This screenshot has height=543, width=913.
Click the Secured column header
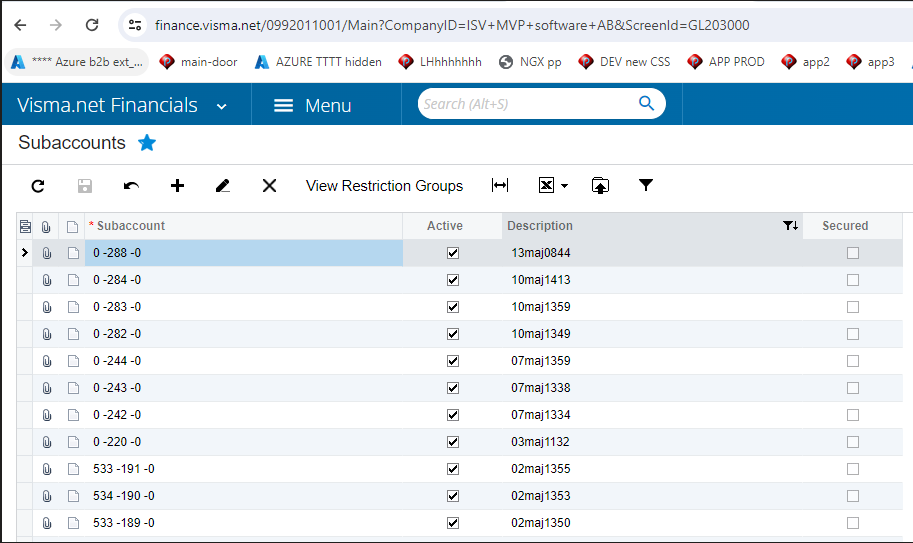845,226
